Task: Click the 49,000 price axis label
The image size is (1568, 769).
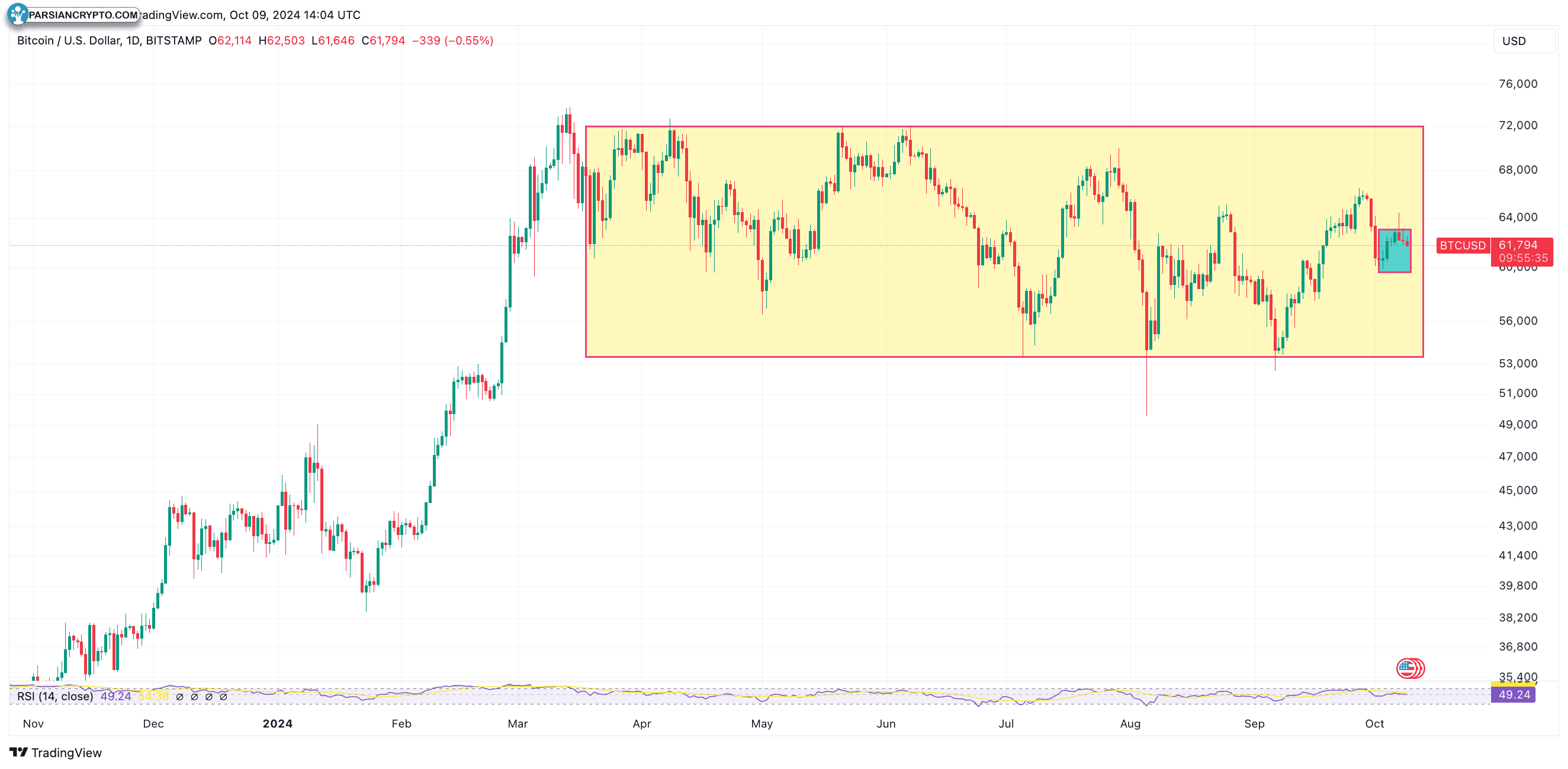Action: click(x=1518, y=424)
